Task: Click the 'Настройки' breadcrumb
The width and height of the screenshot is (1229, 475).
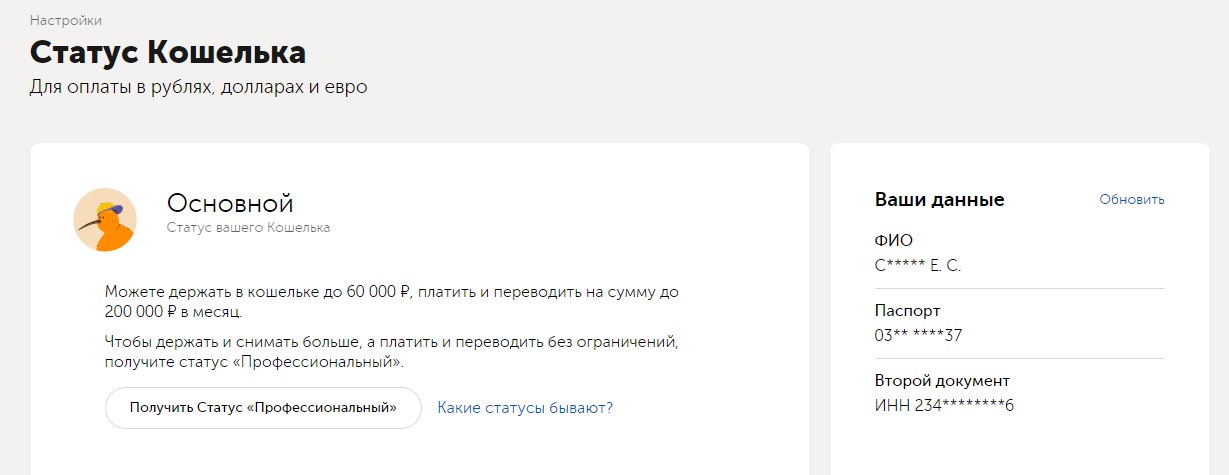Action: coord(66,20)
